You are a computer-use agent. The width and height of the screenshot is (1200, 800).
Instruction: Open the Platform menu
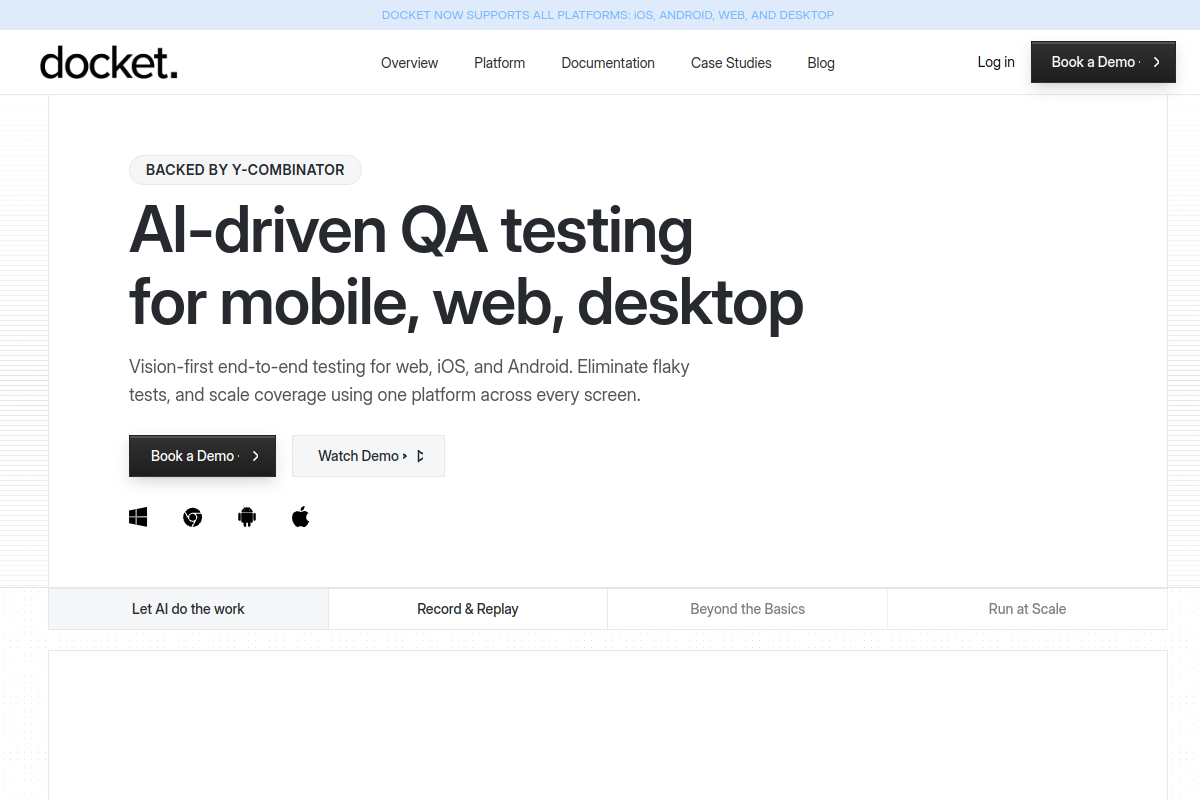(x=499, y=63)
